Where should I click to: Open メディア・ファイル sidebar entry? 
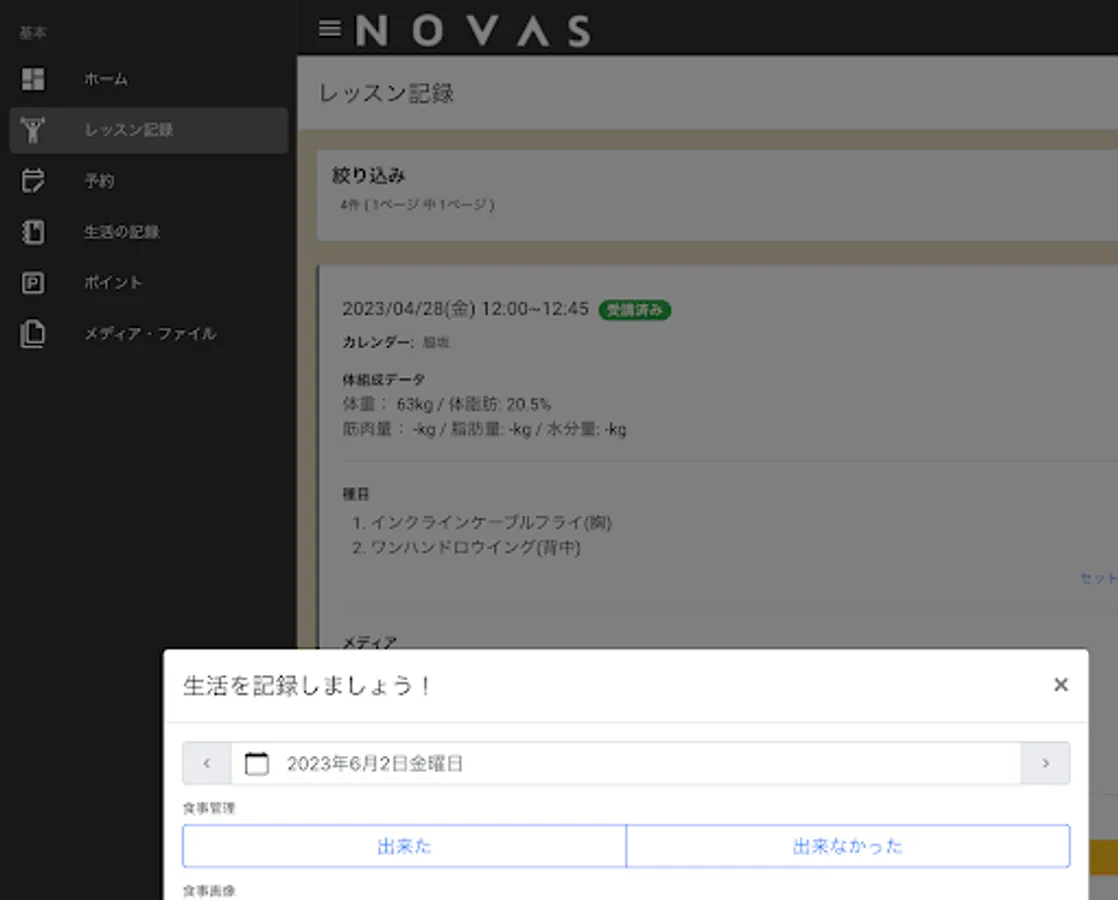(x=150, y=334)
